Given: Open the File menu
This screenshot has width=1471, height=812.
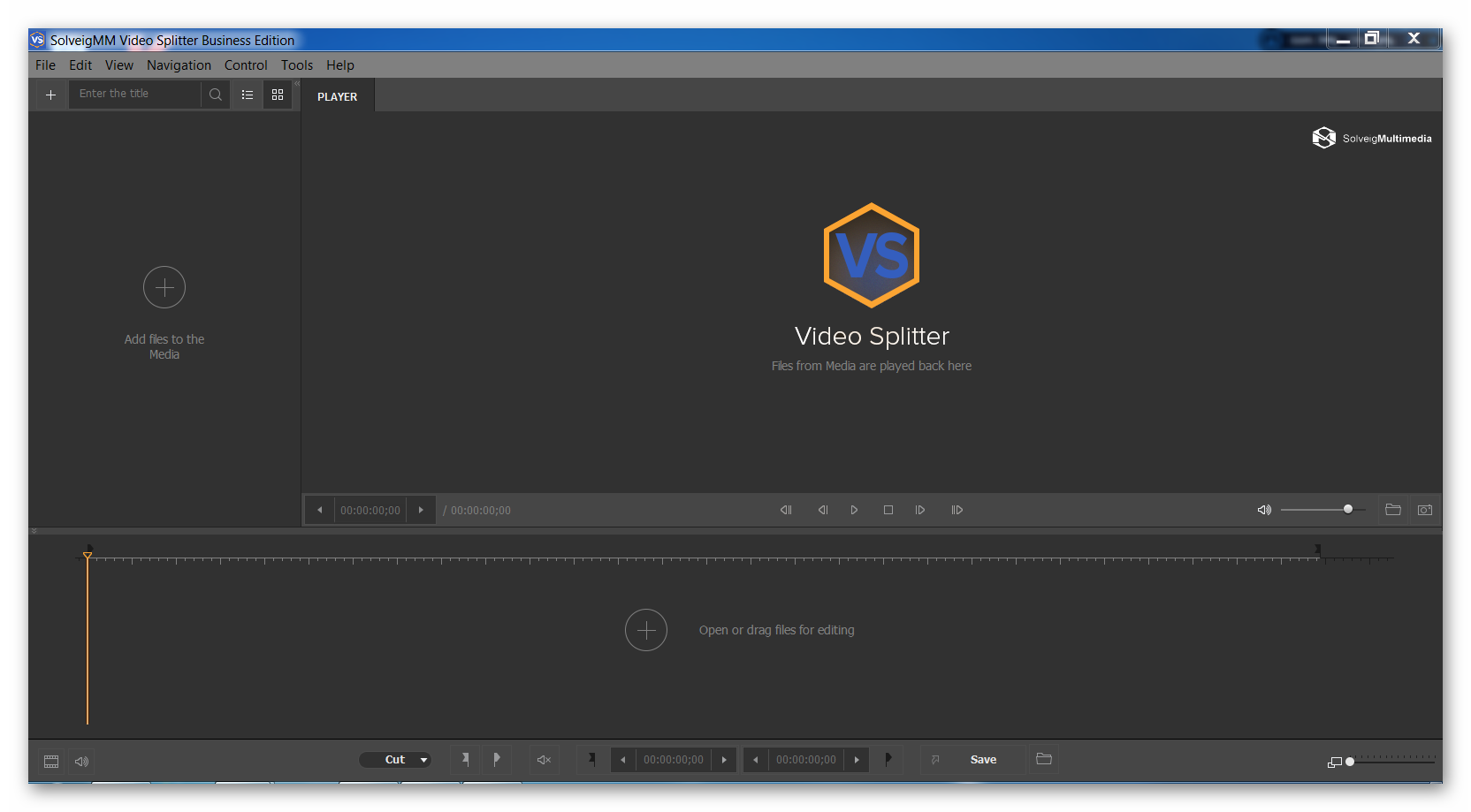Looking at the screenshot, I should pyautogui.click(x=45, y=65).
